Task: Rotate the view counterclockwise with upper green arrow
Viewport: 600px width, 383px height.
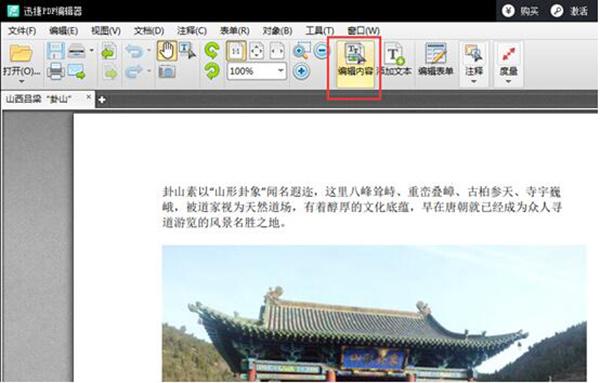Action: 212,51
